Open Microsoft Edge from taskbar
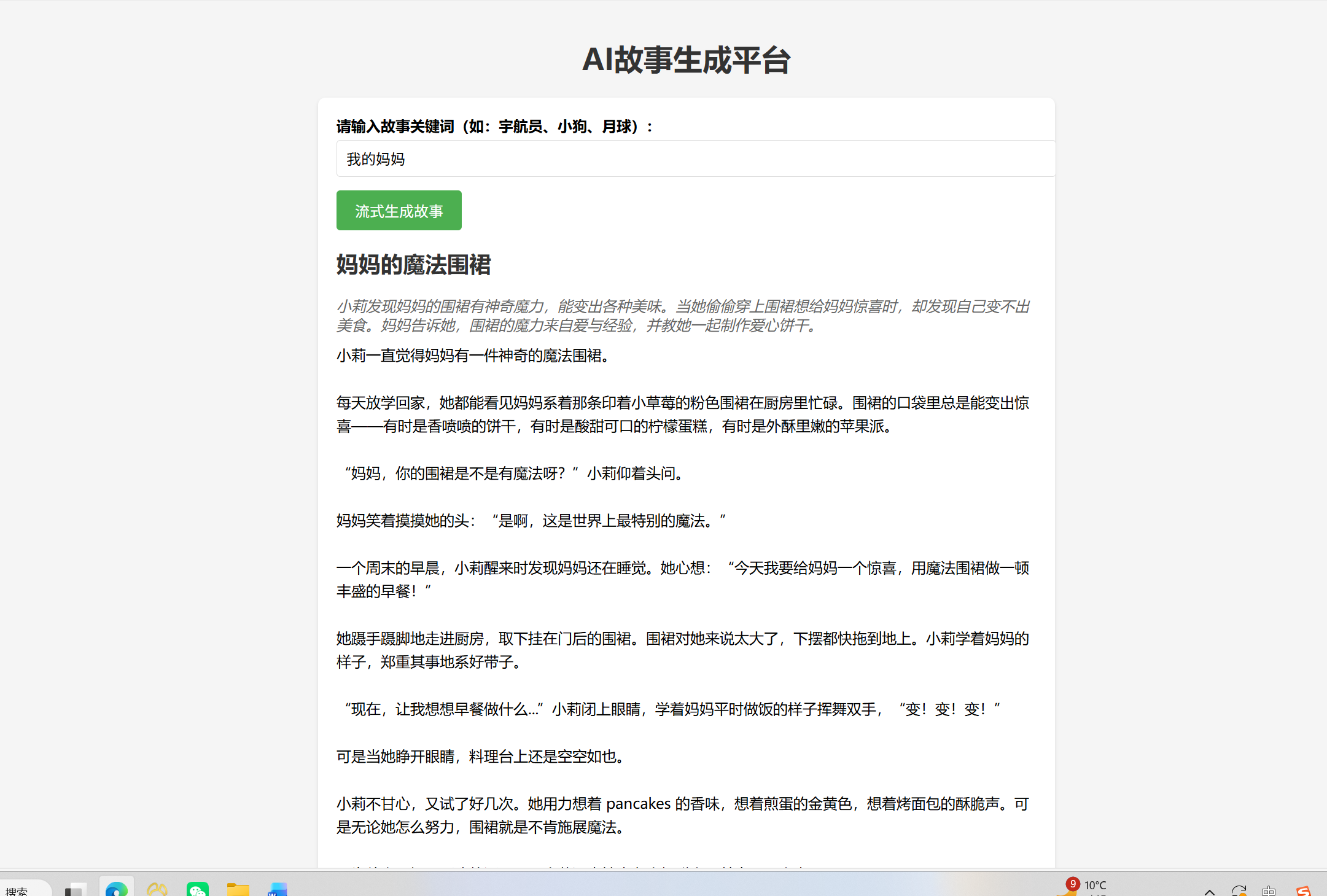 click(x=116, y=889)
